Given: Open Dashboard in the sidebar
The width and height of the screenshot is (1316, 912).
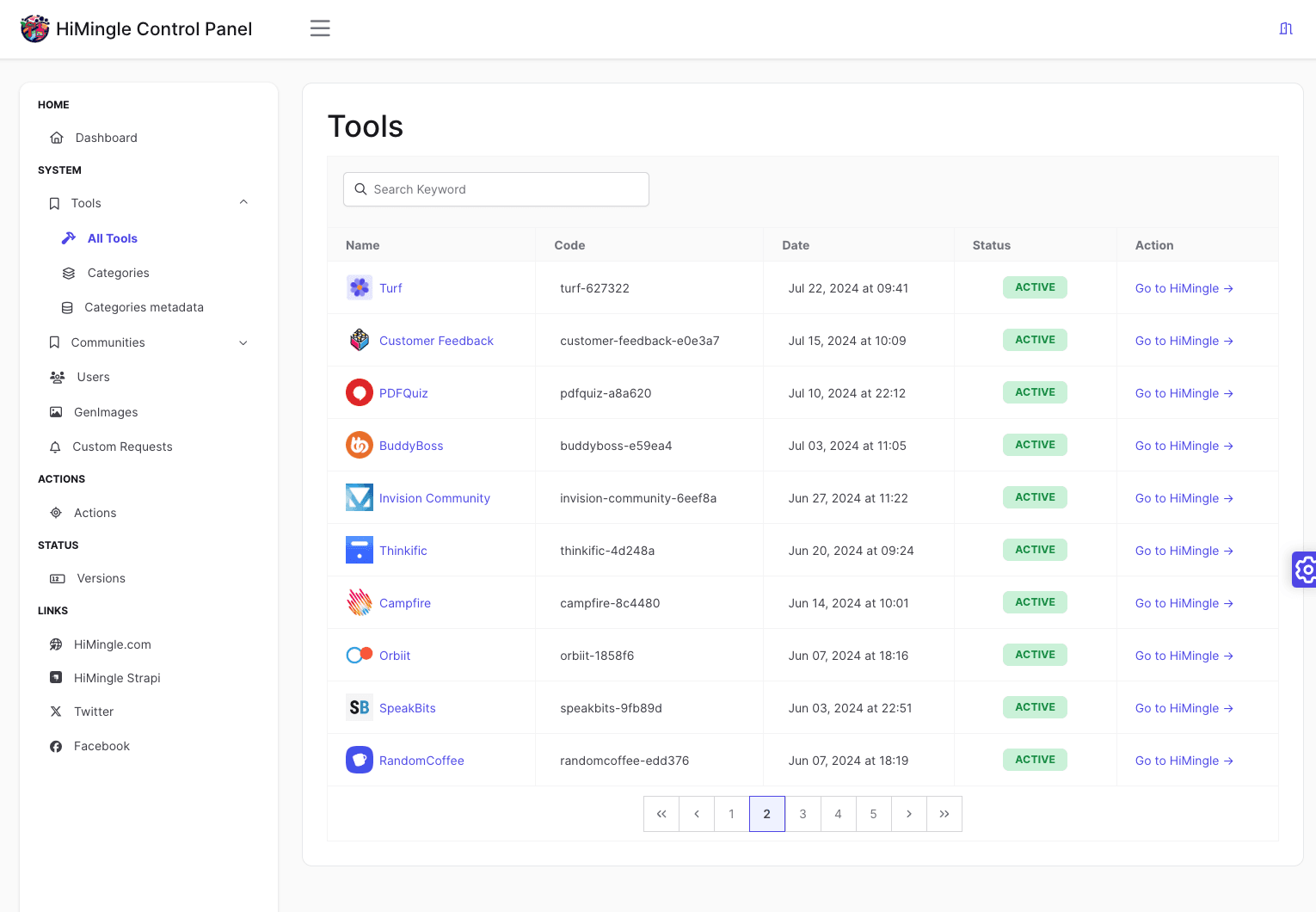Looking at the screenshot, I should [107, 138].
